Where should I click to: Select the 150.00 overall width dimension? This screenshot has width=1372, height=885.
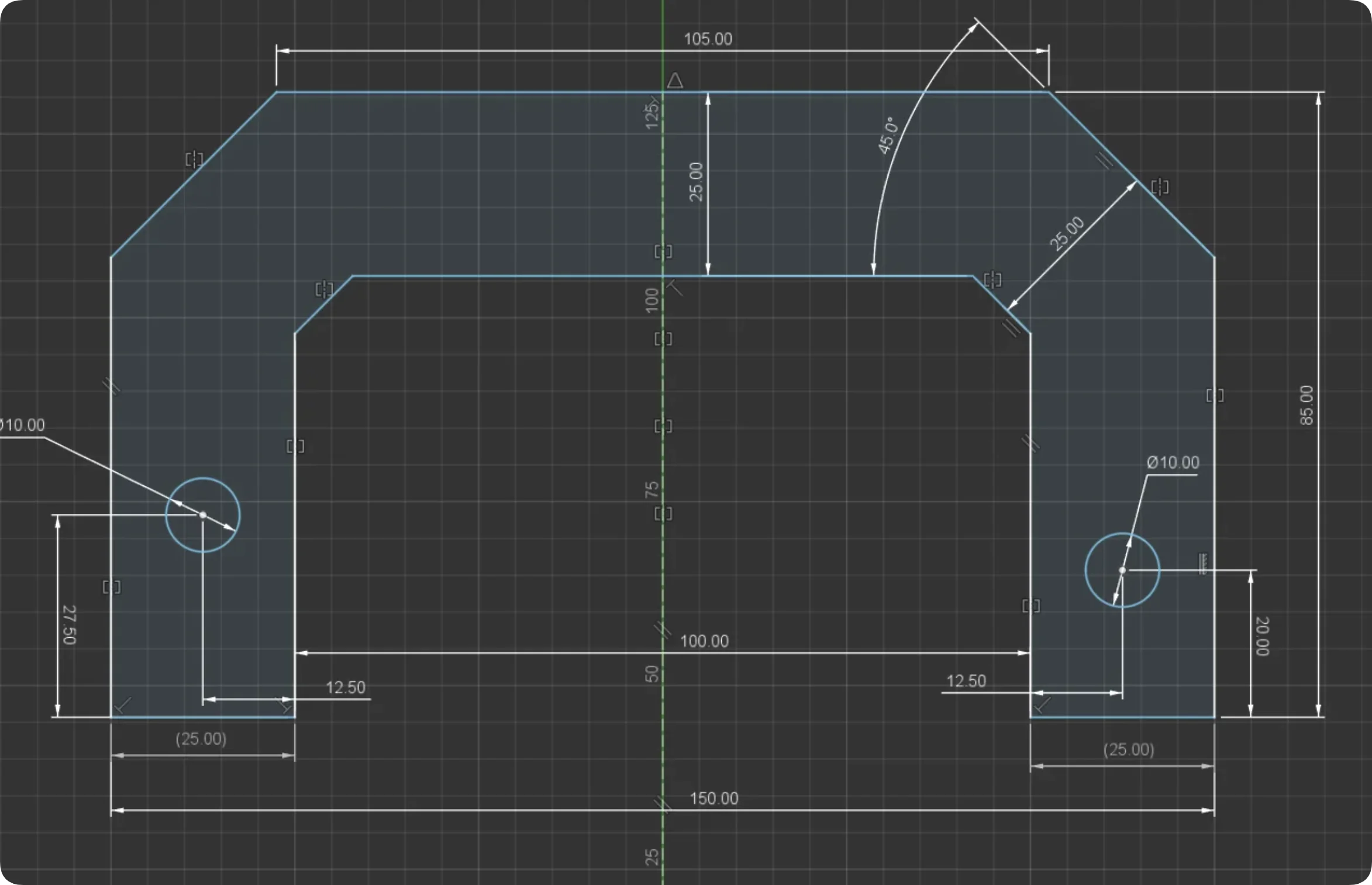click(x=714, y=798)
